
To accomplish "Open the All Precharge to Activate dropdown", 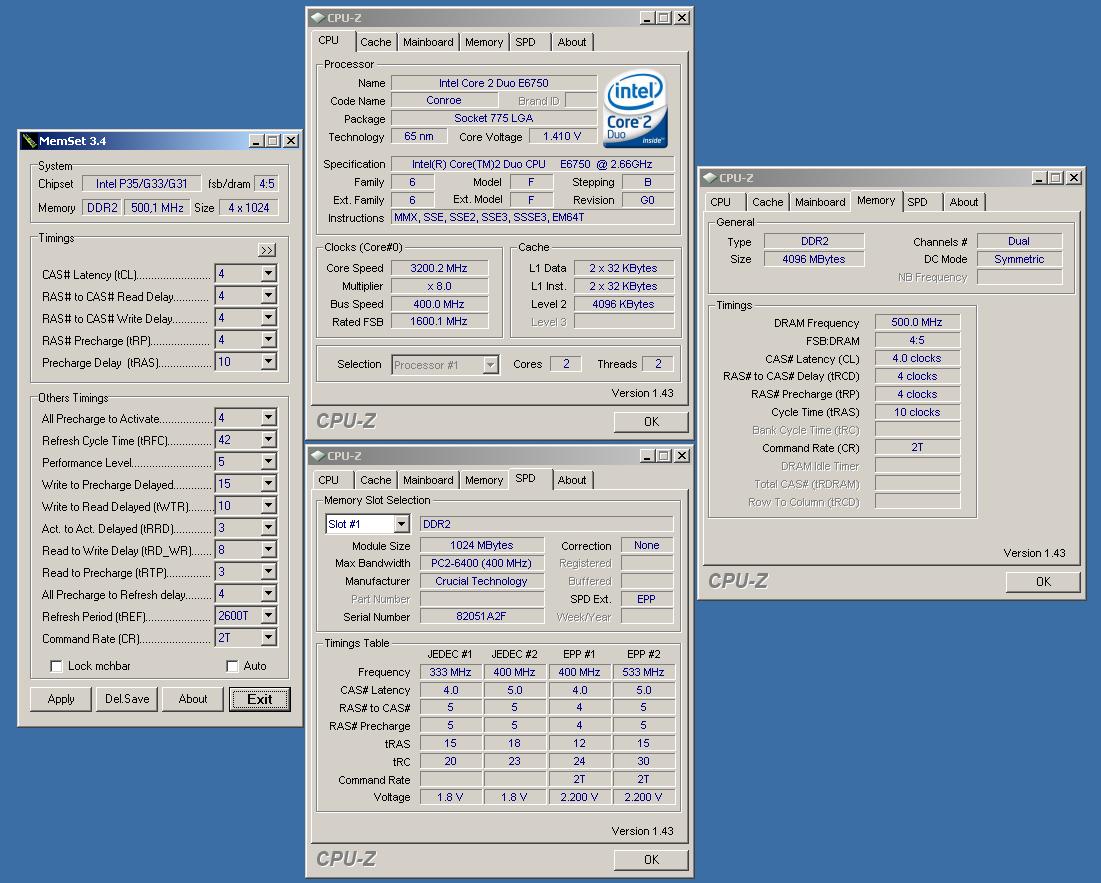I will 268,418.
